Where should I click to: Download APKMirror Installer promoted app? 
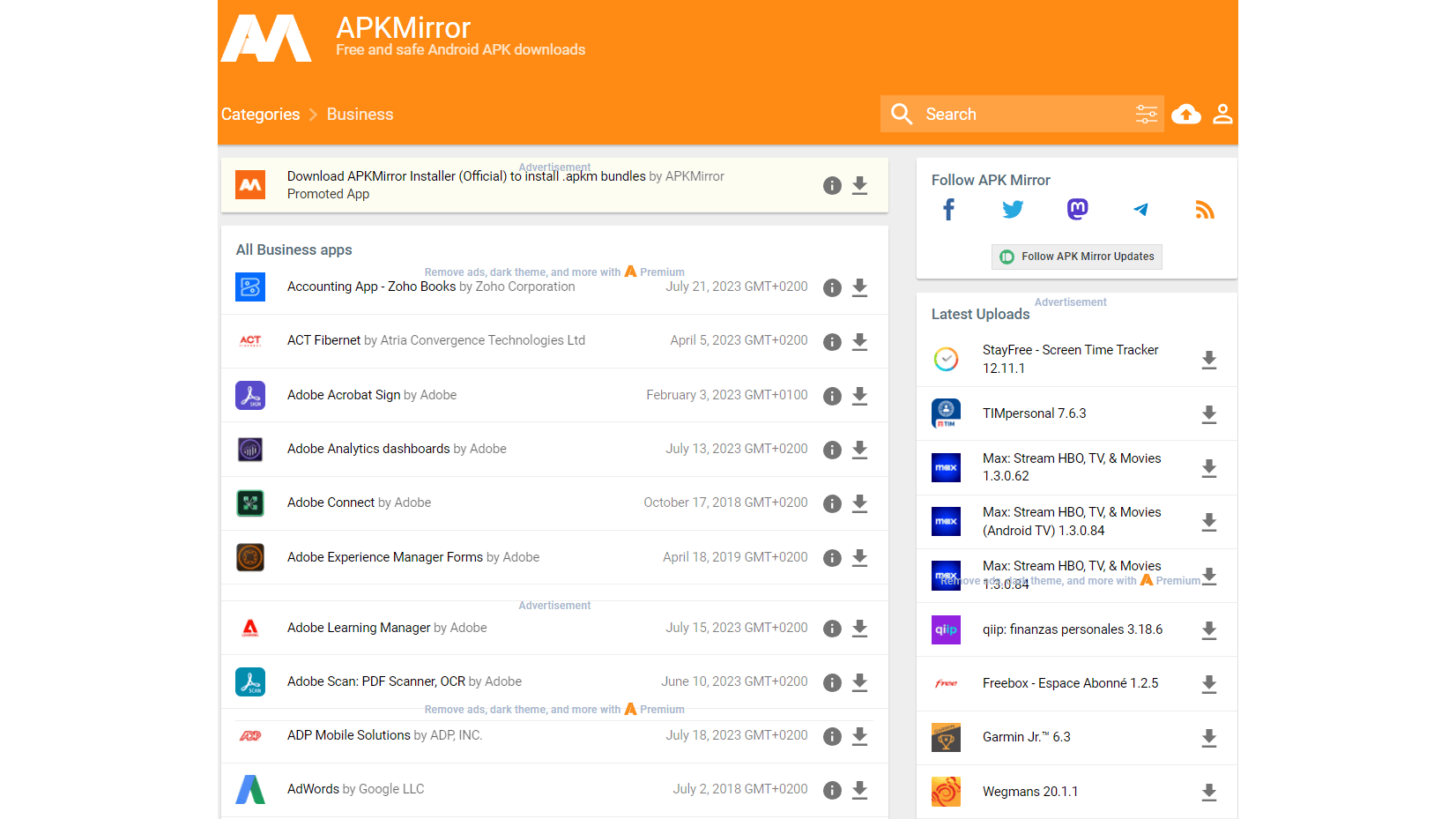[860, 185]
